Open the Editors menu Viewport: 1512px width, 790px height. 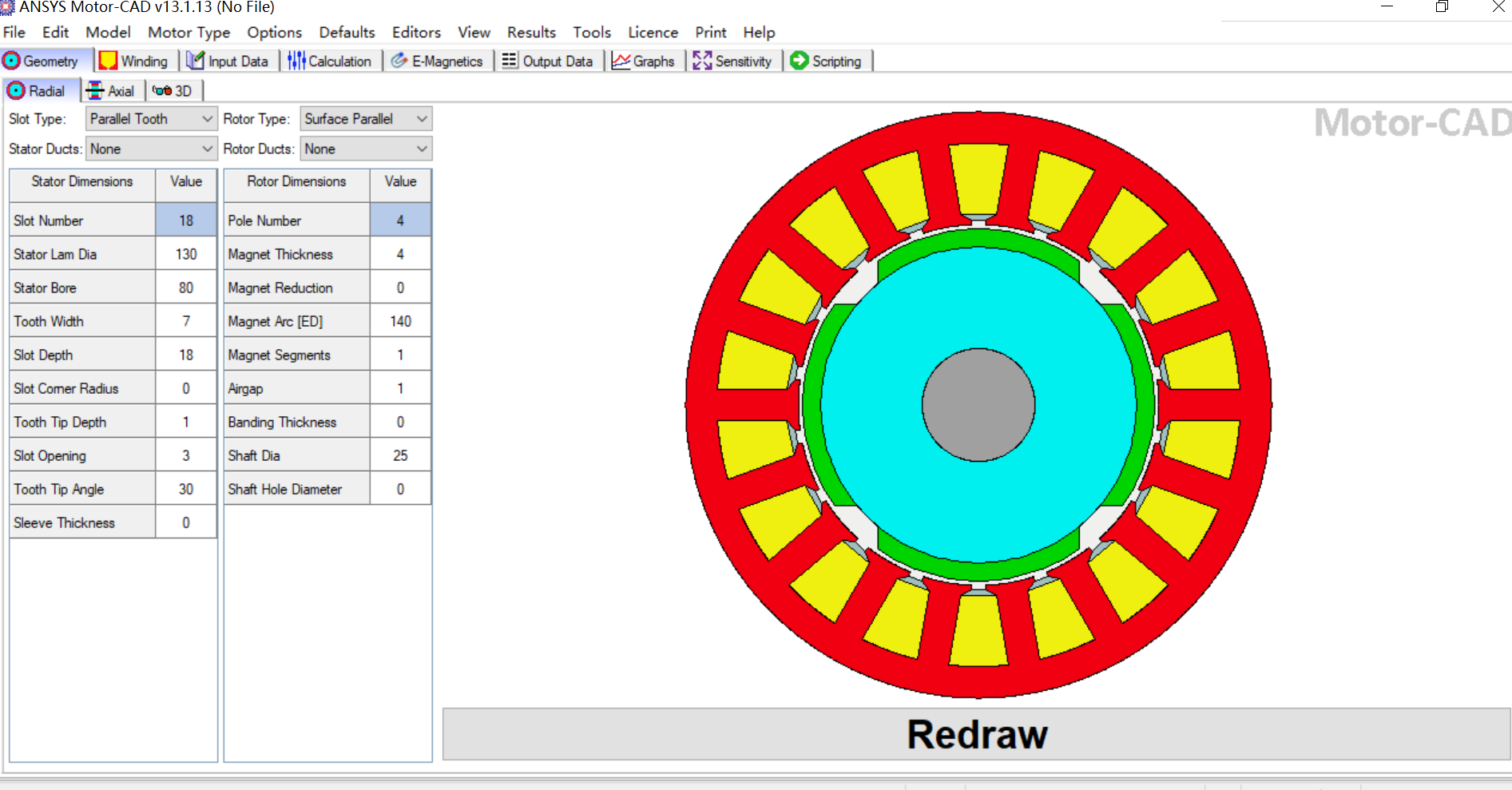coord(416,33)
